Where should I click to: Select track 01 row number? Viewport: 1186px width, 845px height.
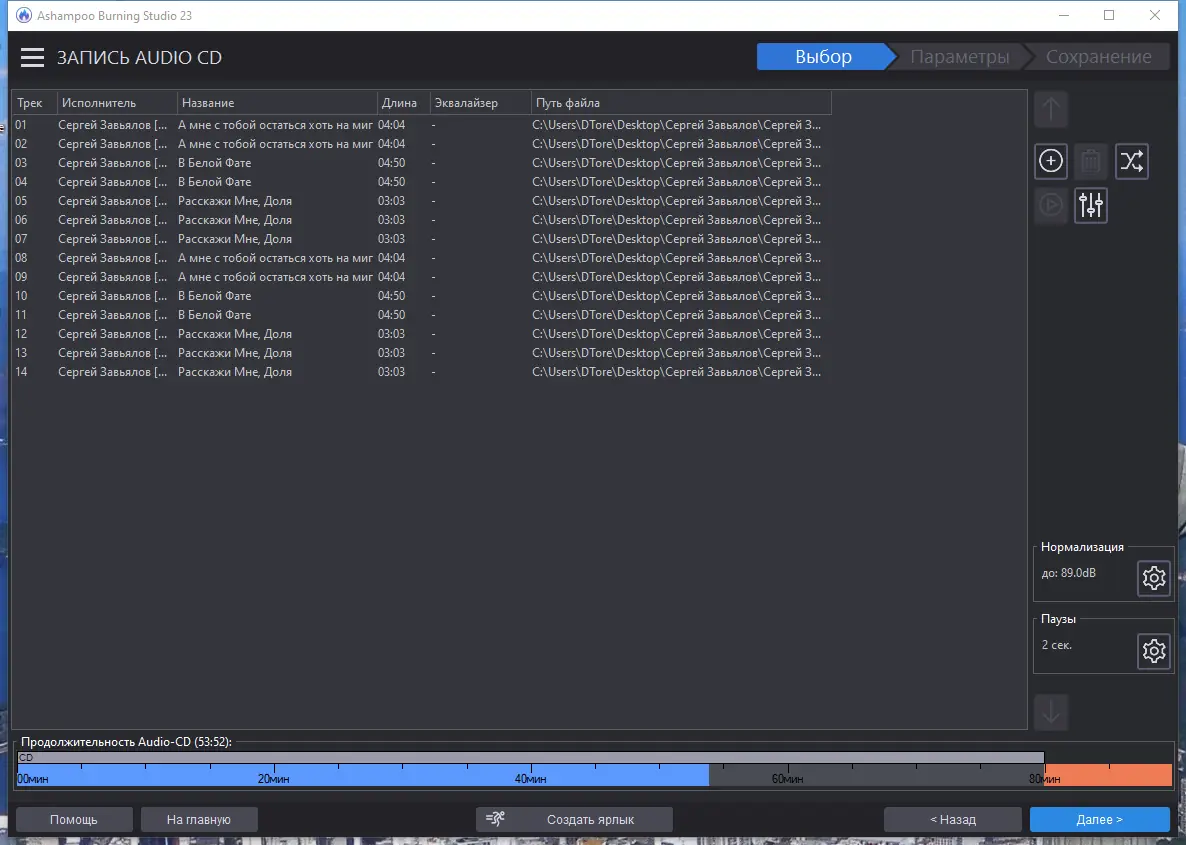click(20, 125)
